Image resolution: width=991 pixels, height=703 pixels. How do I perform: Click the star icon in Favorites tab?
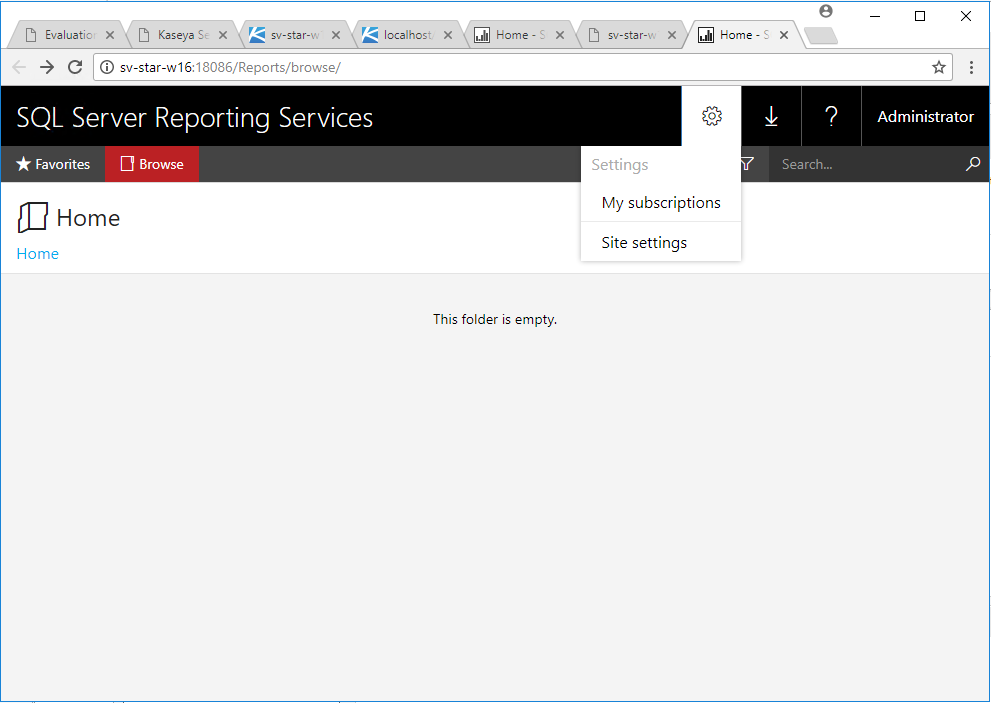(23, 164)
